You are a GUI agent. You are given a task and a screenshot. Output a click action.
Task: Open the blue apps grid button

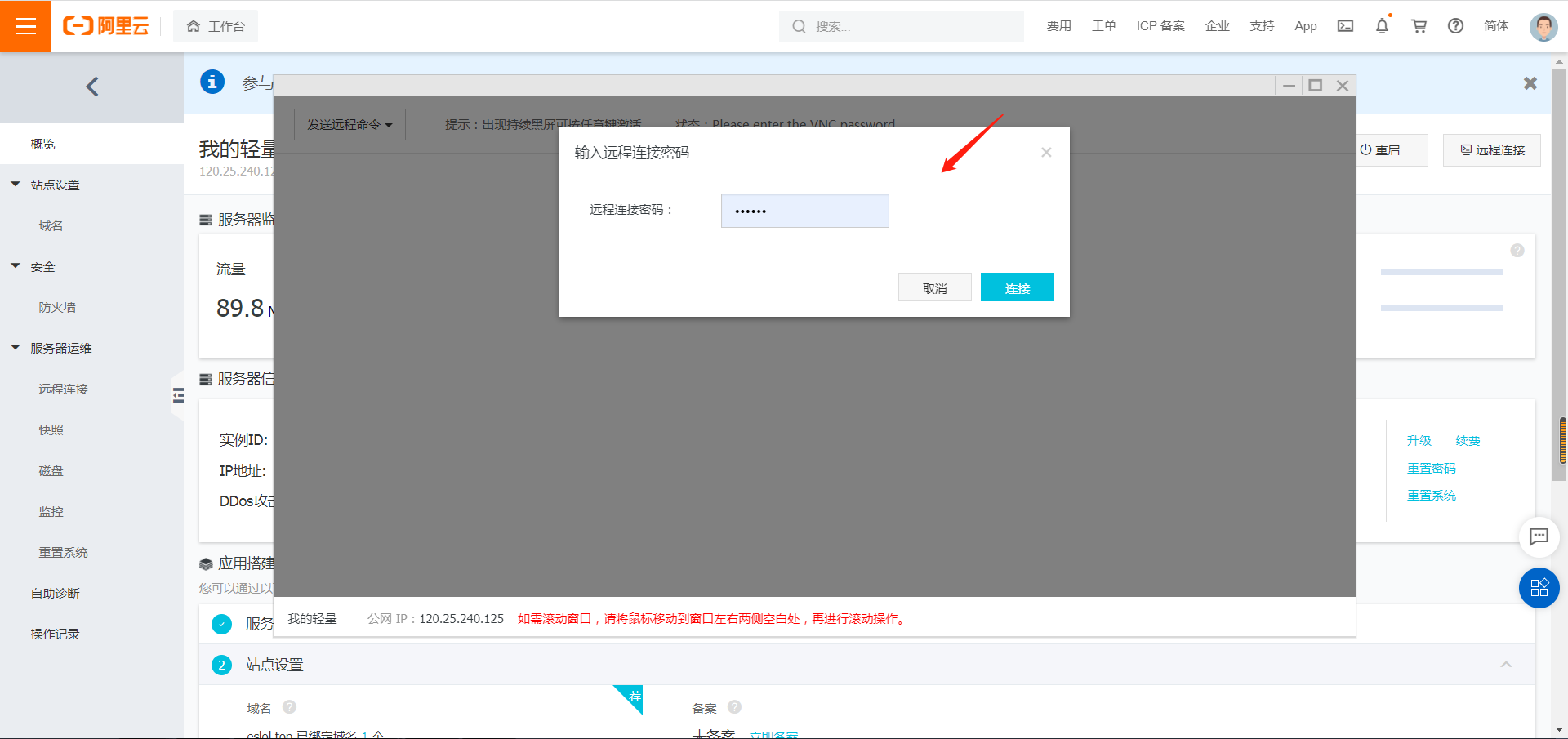point(1539,588)
